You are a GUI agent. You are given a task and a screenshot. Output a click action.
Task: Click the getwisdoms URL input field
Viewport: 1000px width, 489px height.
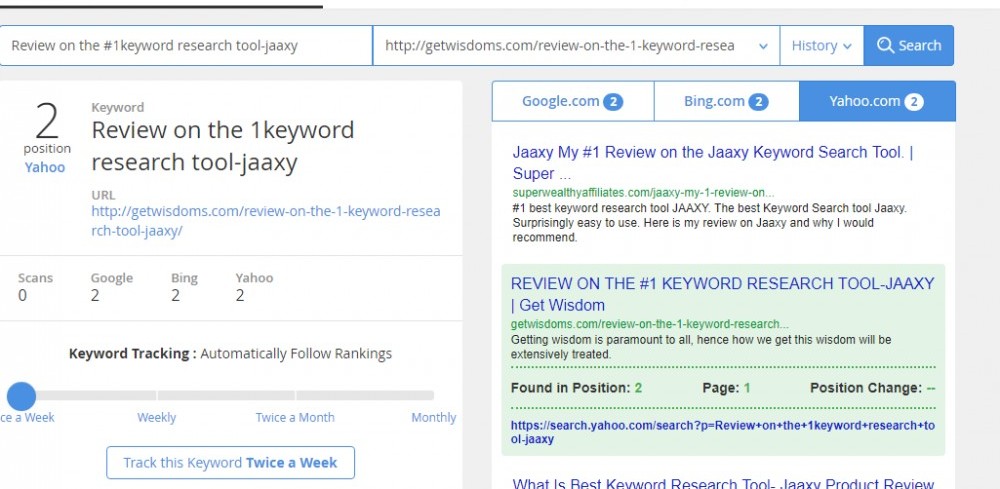tap(576, 45)
